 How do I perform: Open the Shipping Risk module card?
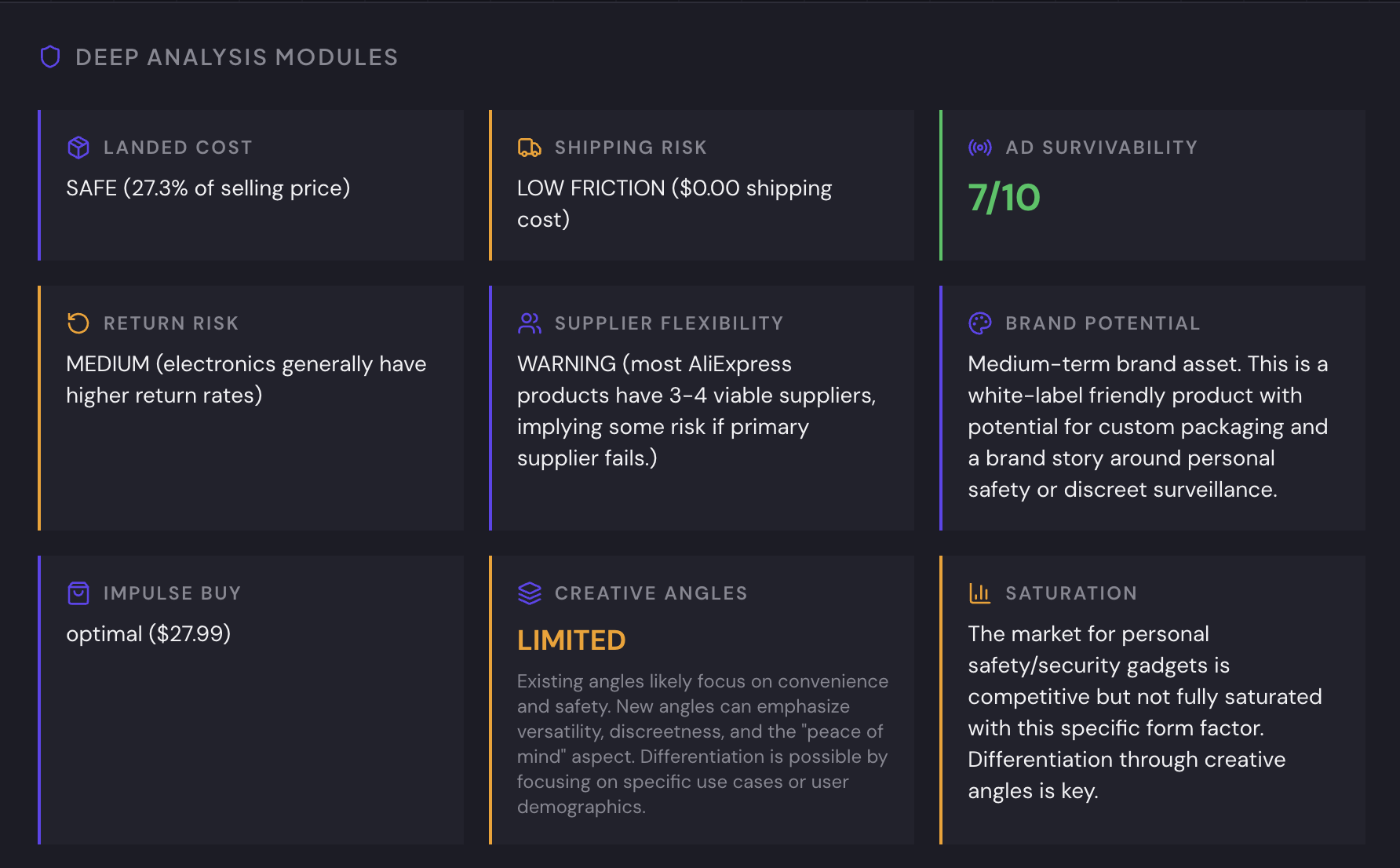[701, 185]
